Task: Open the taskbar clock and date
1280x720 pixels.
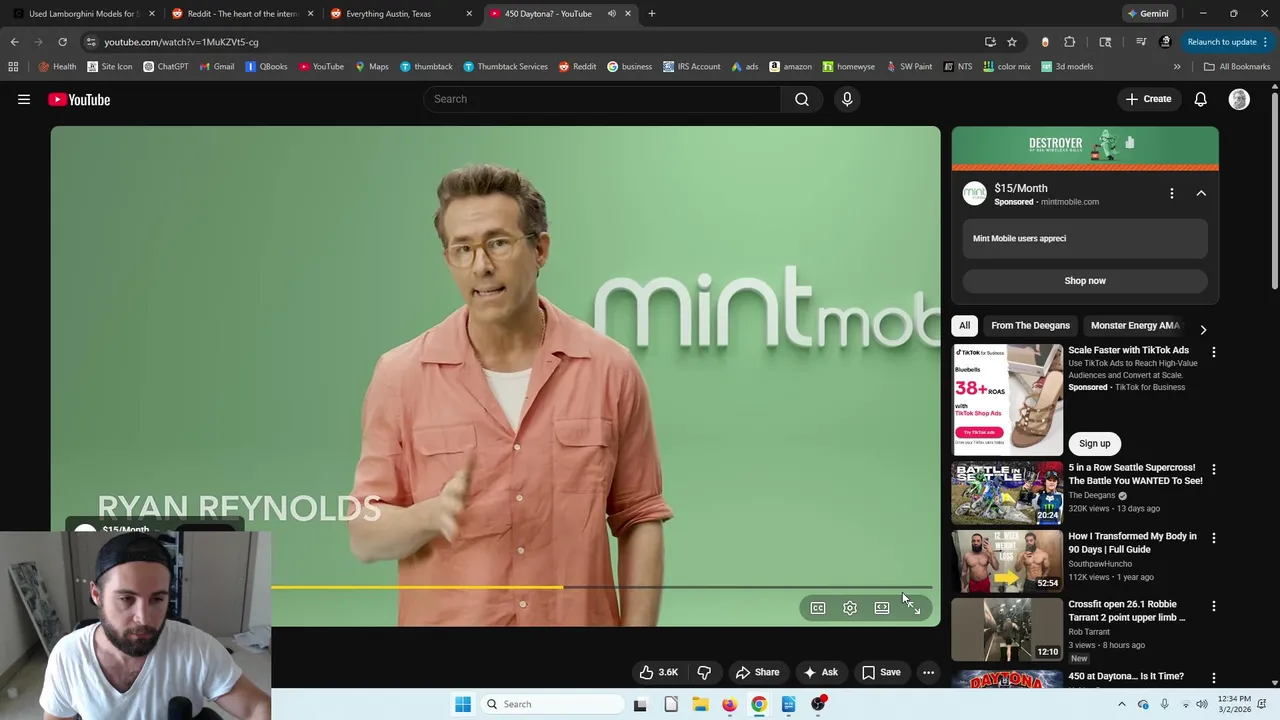Action: point(1234,704)
